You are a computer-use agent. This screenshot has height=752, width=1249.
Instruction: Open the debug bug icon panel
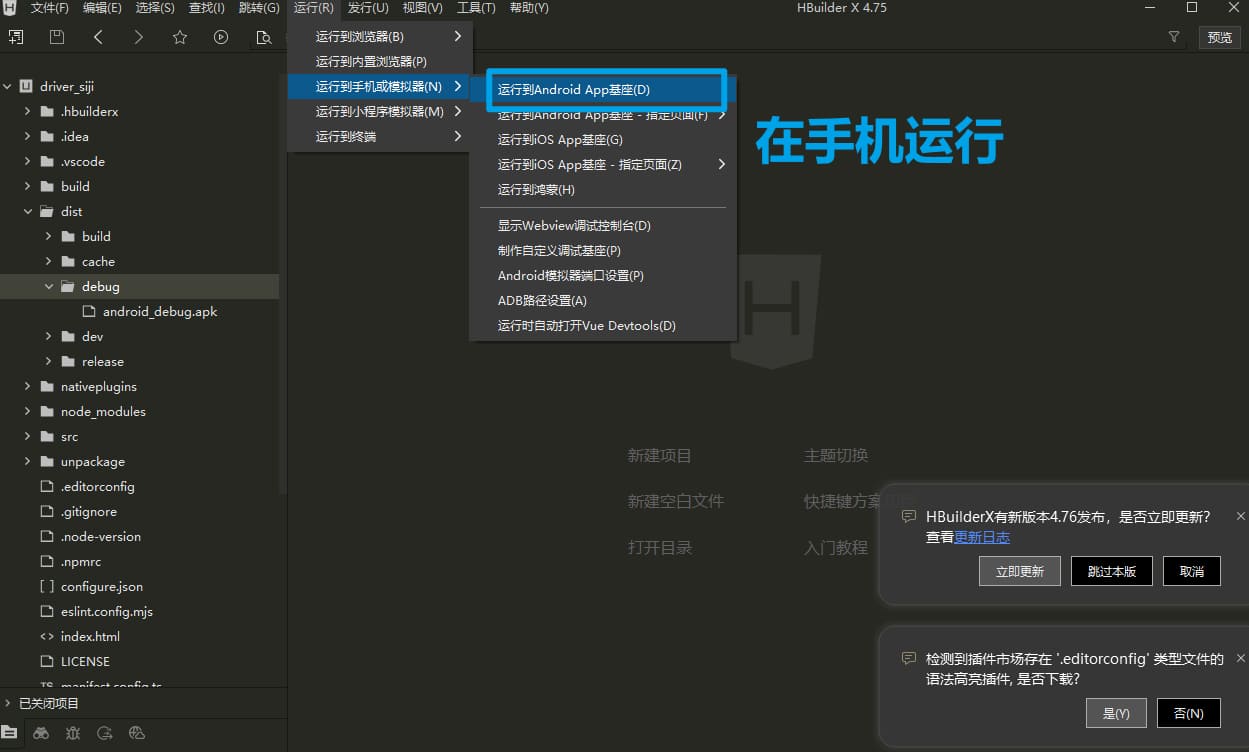tap(73, 733)
